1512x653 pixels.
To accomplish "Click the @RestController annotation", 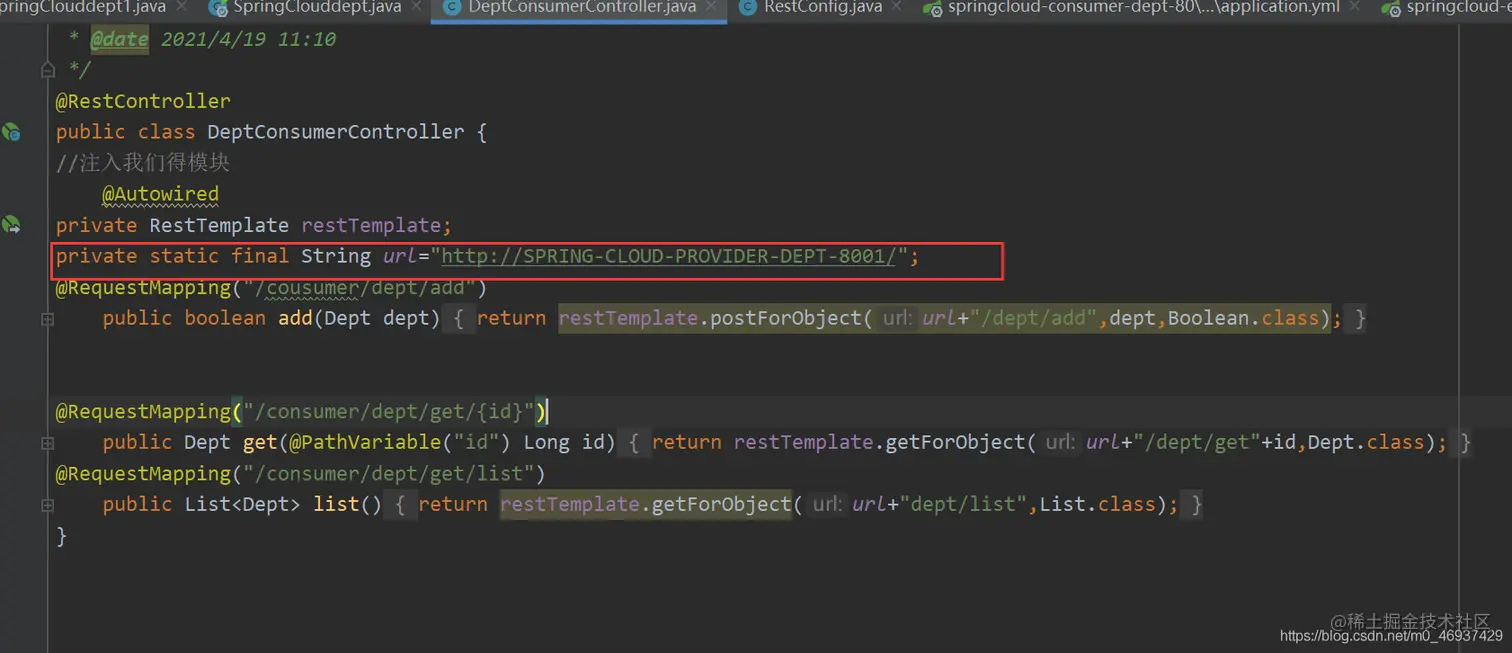I will (143, 101).
